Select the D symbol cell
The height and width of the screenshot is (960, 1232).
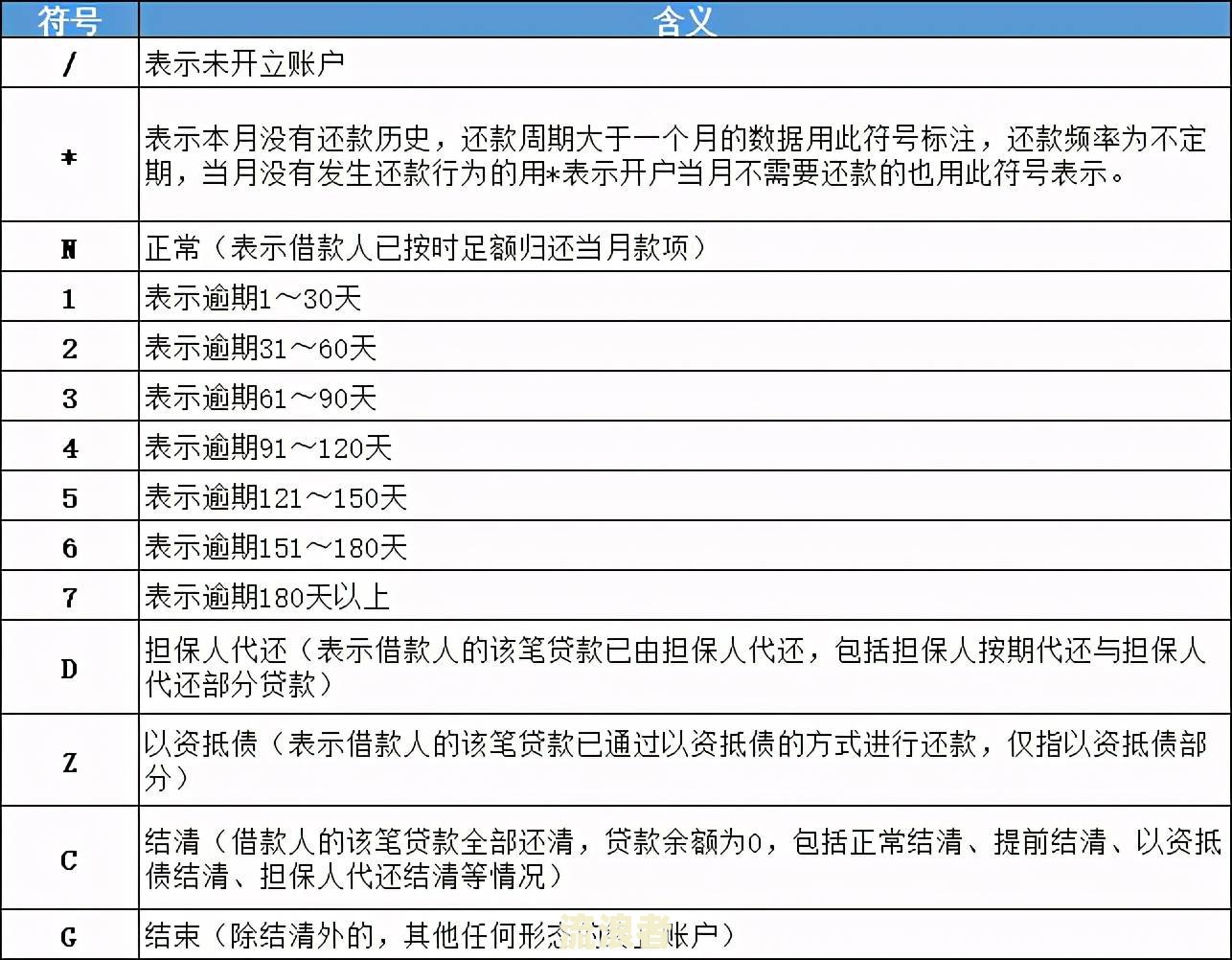(x=69, y=667)
